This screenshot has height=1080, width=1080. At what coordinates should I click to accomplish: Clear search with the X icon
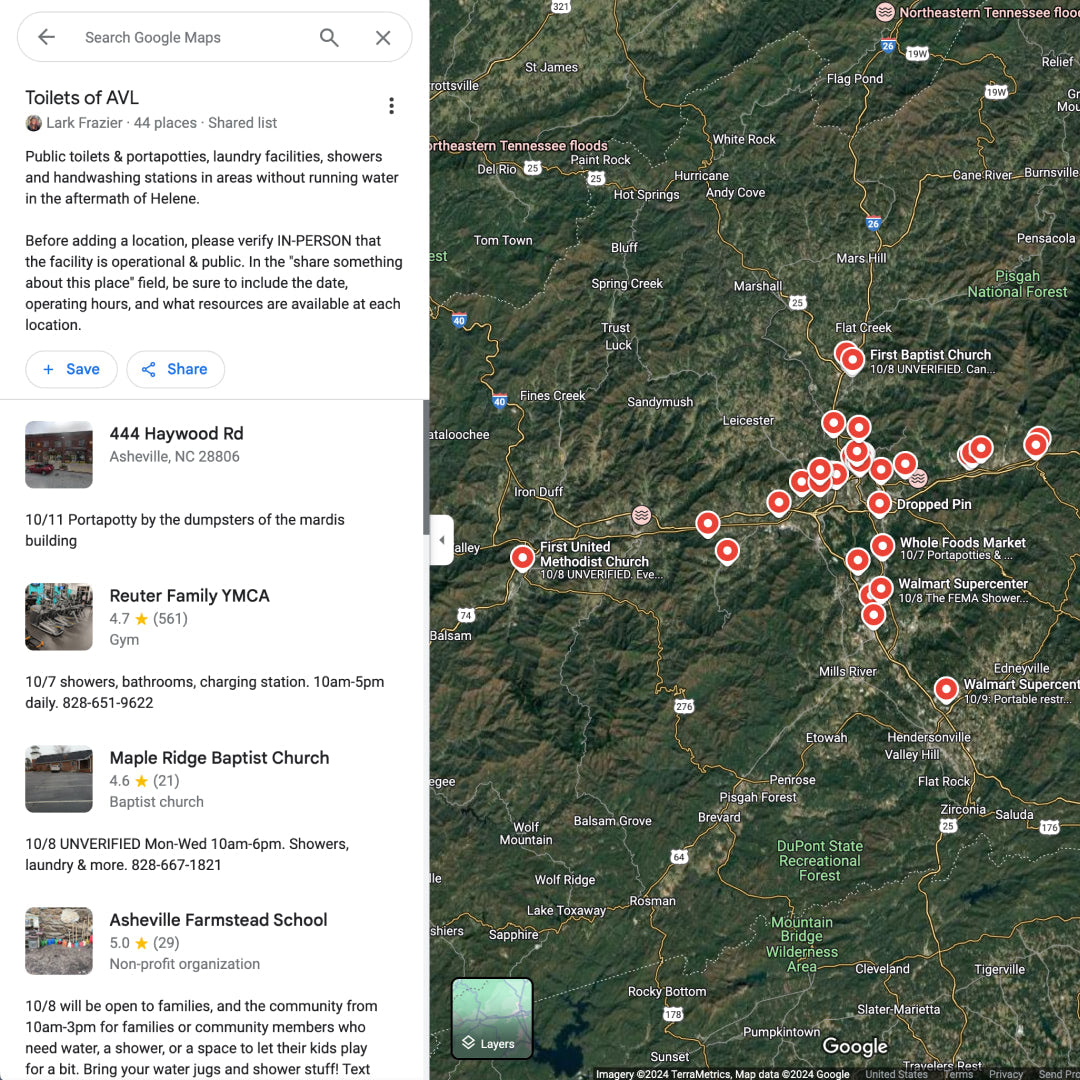pyautogui.click(x=383, y=38)
